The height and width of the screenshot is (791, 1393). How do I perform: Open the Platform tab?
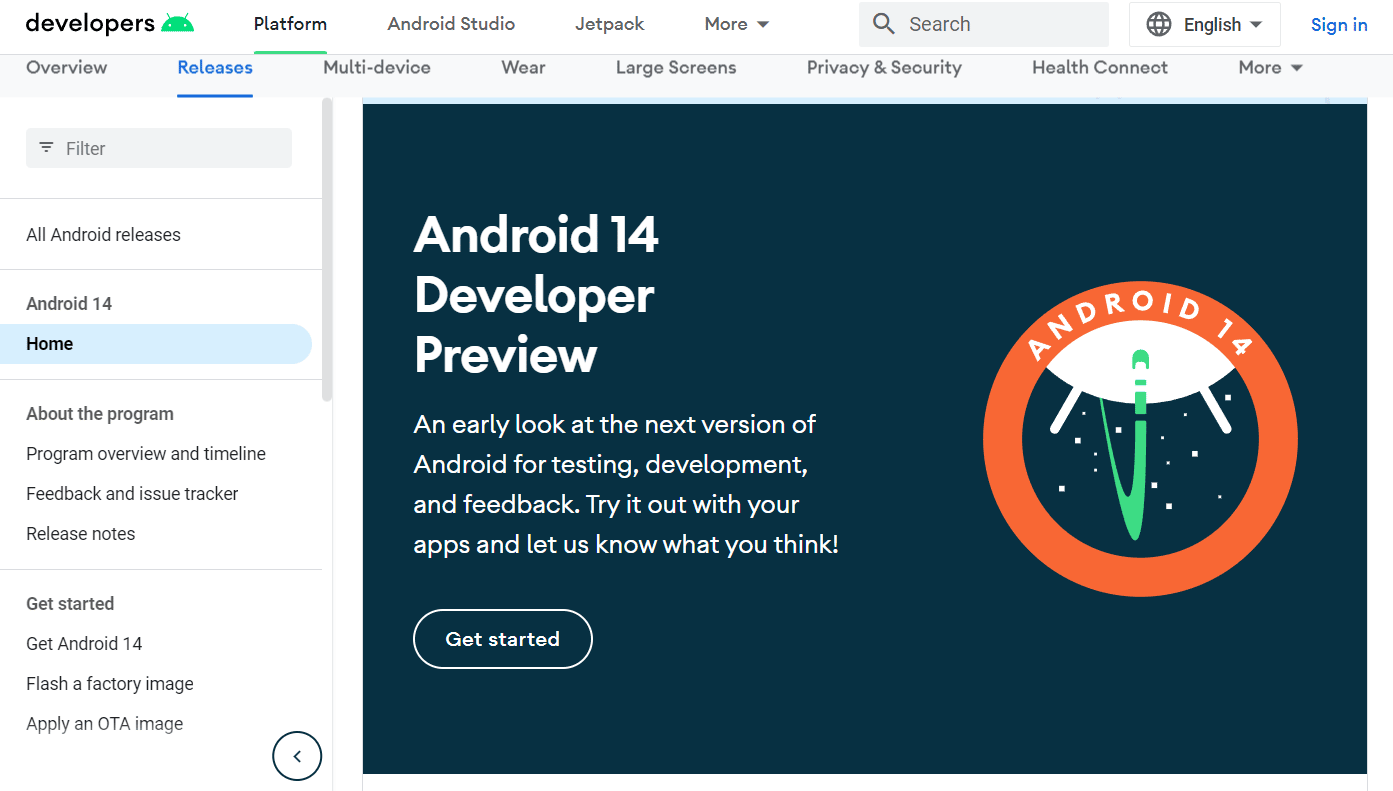point(290,24)
